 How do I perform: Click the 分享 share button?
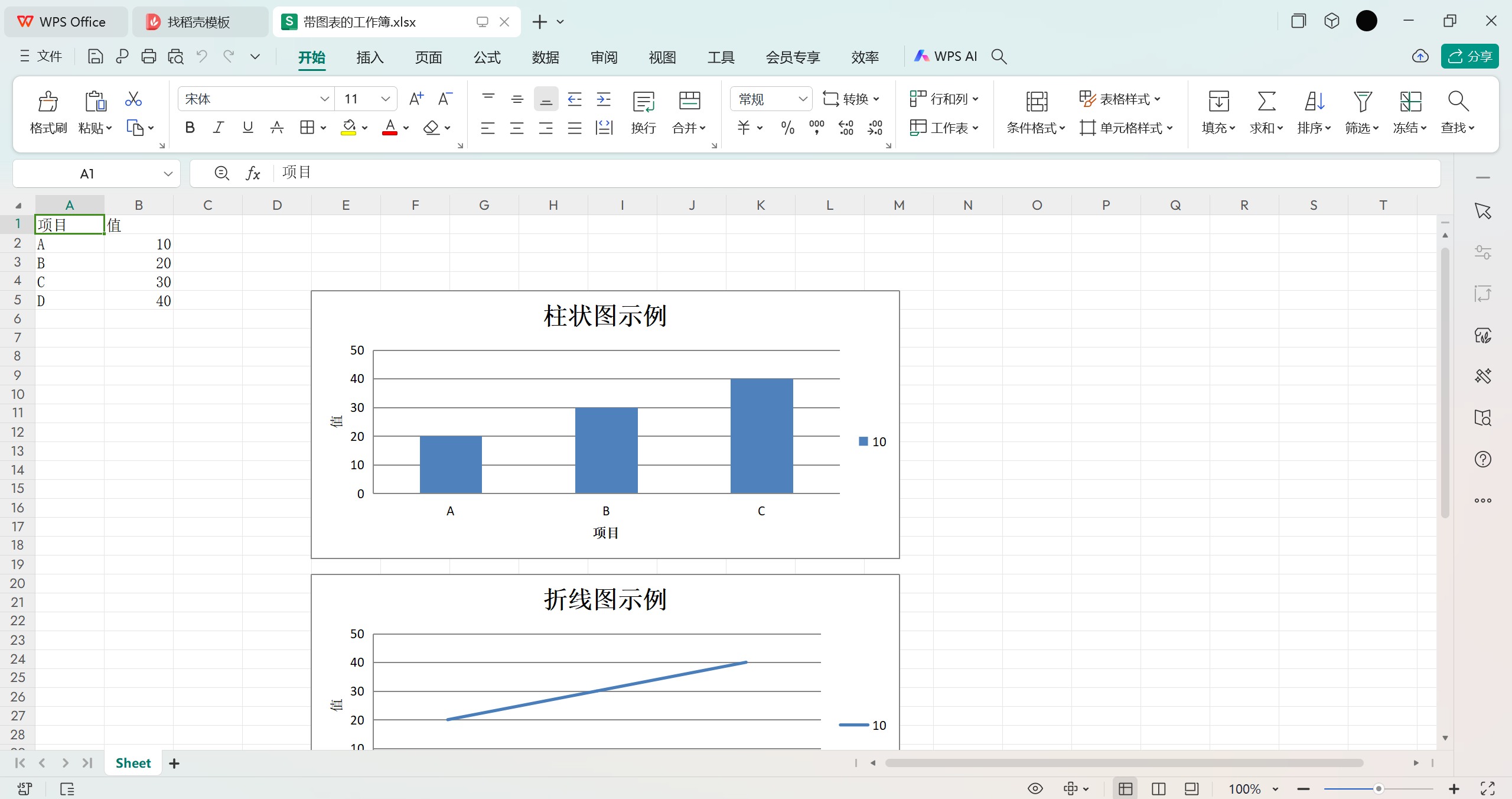point(1469,56)
